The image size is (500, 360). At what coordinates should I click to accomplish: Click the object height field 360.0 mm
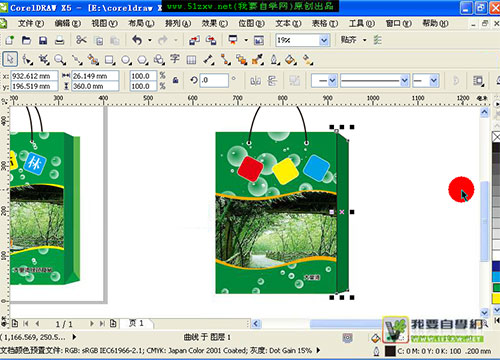click(95, 86)
